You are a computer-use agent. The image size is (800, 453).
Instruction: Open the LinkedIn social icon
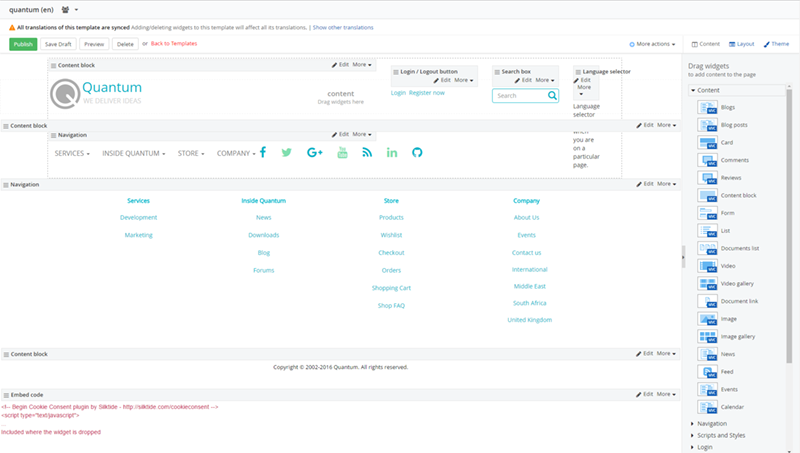[392, 152]
